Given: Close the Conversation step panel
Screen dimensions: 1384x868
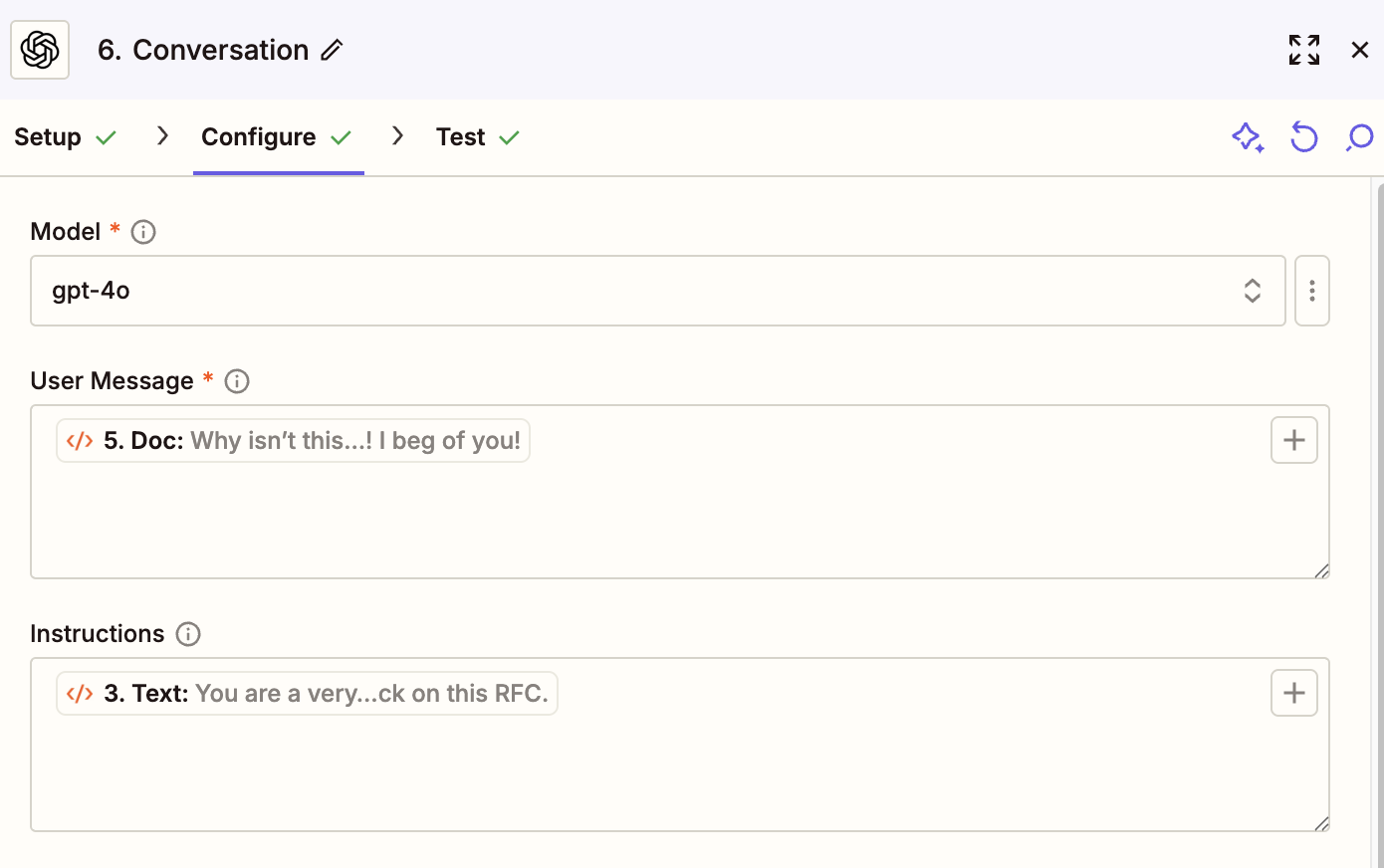Looking at the screenshot, I should 1359,50.
